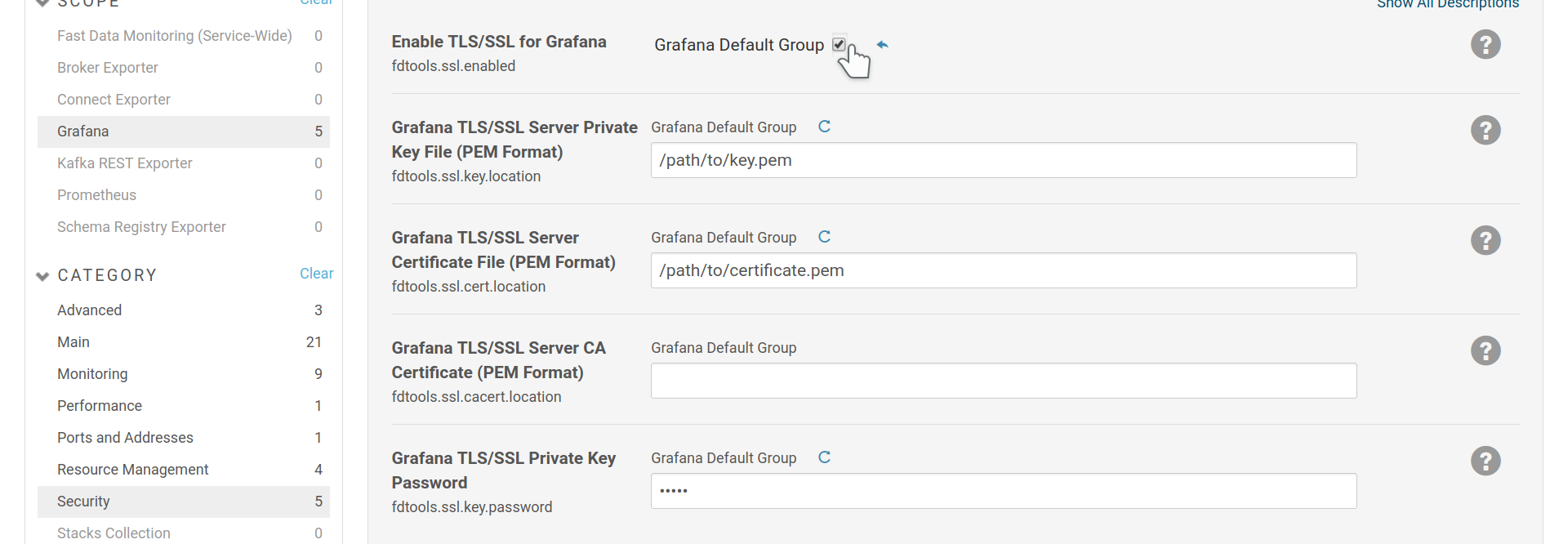Reset Private Key Password field to default
1568x544 pixels.
[x=824, y=457]
